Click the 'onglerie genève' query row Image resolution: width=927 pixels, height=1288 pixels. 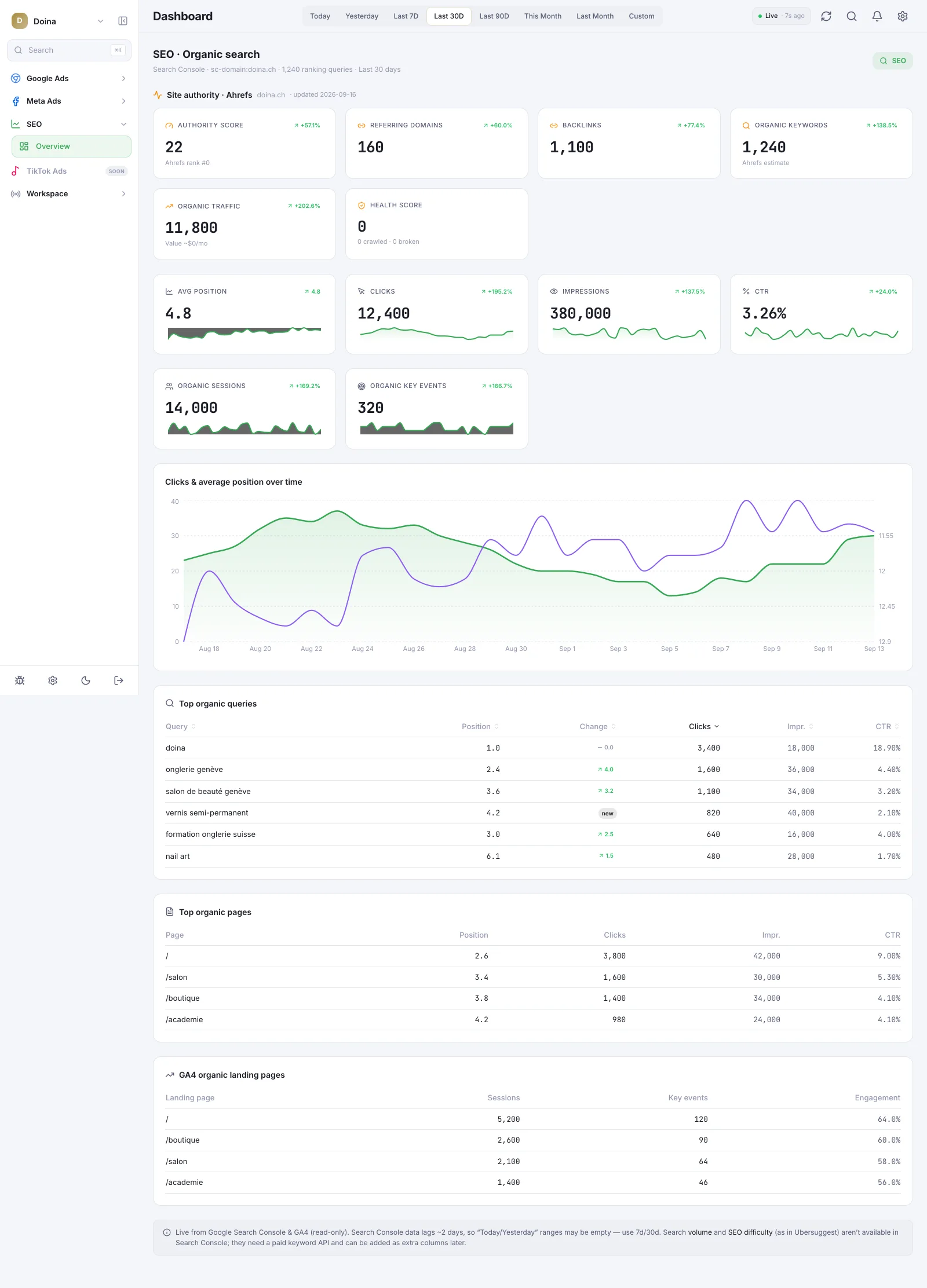click(x=533, y=770)
